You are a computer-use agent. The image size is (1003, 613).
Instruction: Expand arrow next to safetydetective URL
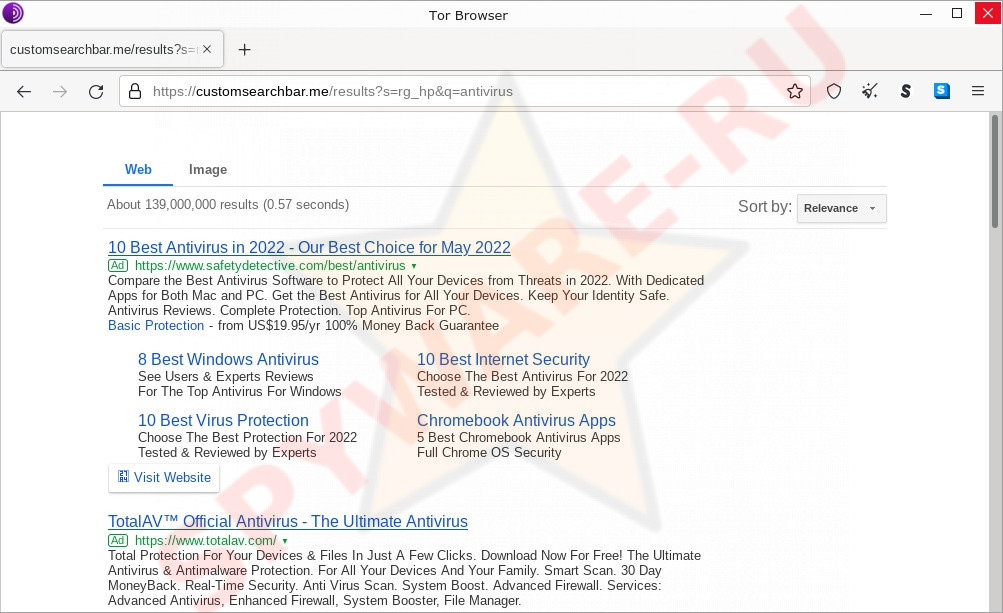[x=414, y=266]
